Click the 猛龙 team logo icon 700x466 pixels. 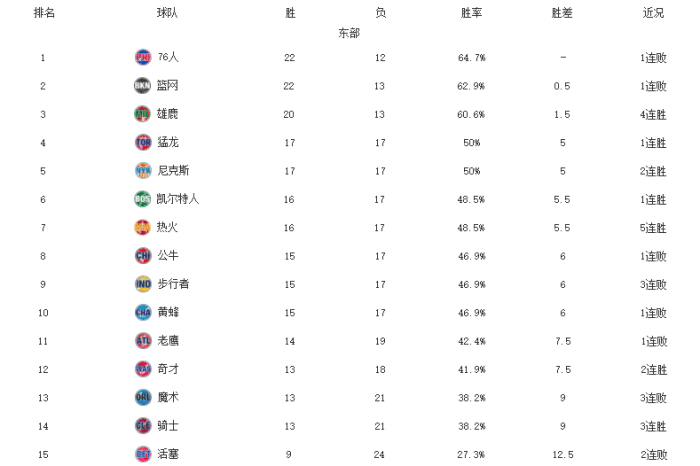142,142
